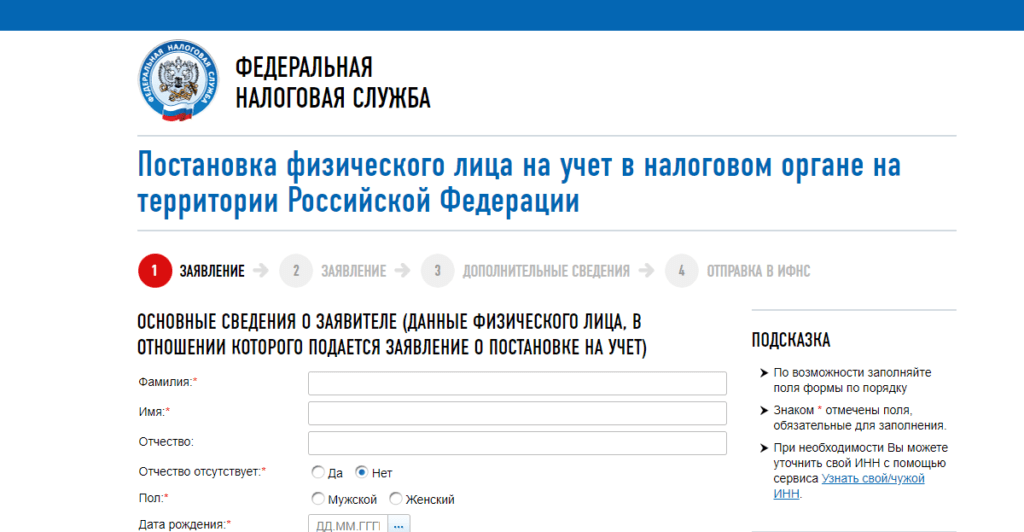This screenshot has height=532, width=1024.
Task: Focus the Фамилия input field
Action: pyautogui.click(x=517, y=383)
